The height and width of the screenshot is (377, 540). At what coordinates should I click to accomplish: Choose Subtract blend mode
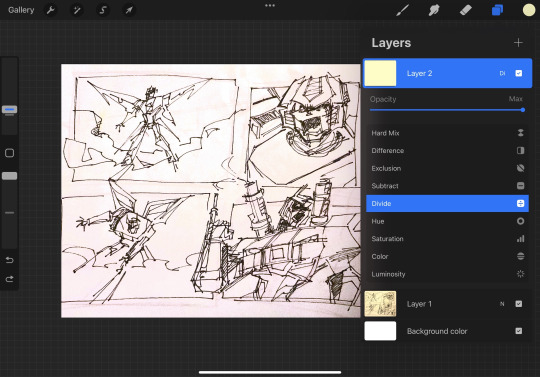[x=447, y=186]
